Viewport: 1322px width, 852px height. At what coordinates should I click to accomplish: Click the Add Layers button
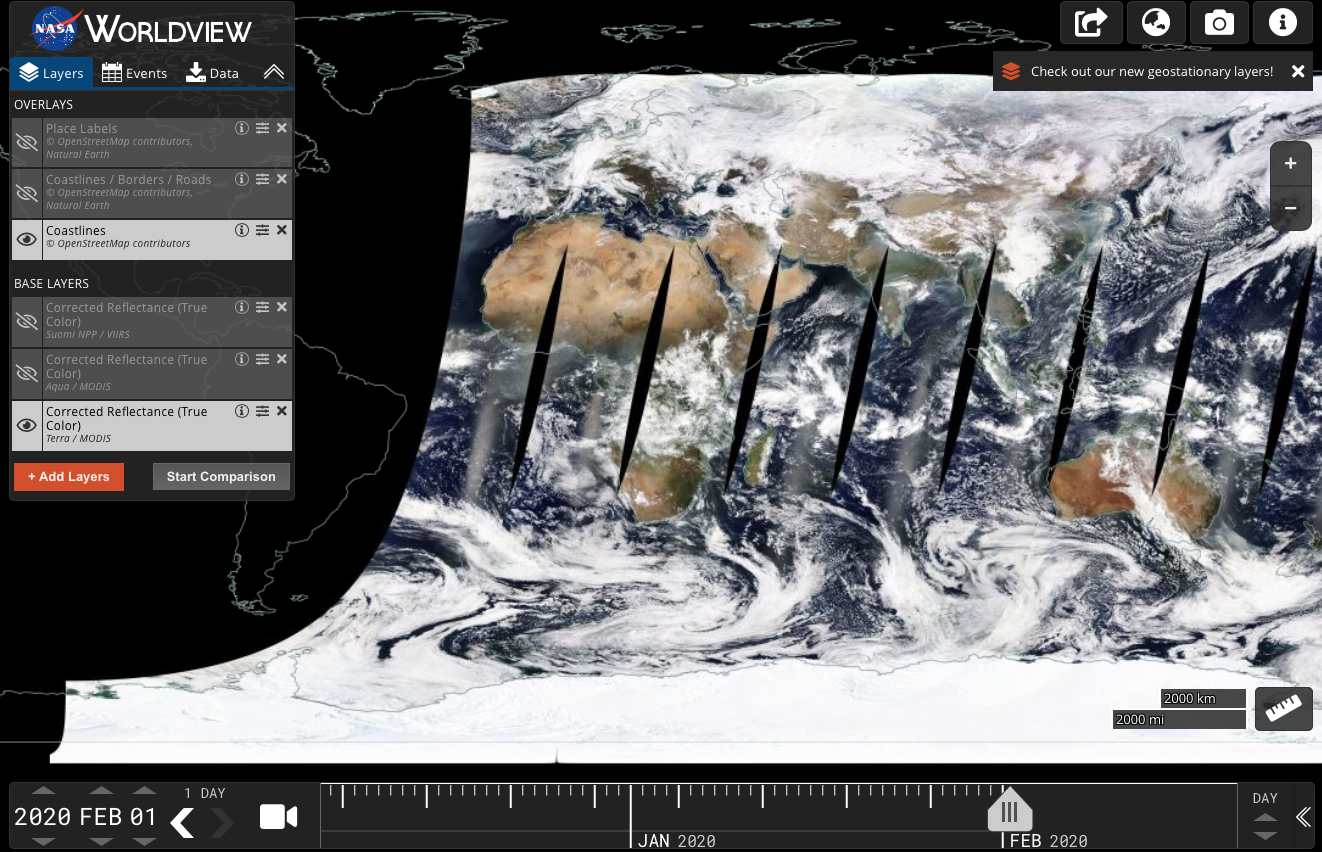(69, 477)
